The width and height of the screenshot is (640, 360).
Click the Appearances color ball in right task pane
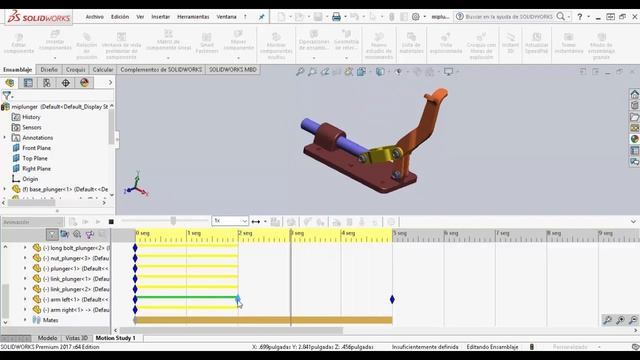634,139
